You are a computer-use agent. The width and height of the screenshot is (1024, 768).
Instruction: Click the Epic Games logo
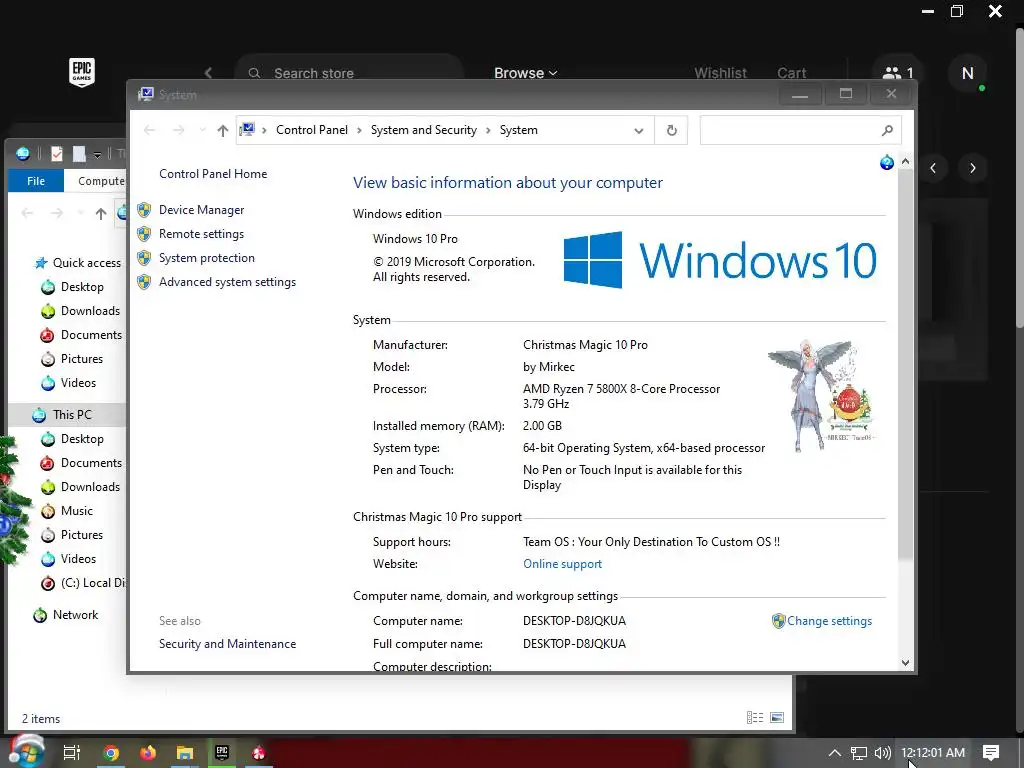point(82,72)
